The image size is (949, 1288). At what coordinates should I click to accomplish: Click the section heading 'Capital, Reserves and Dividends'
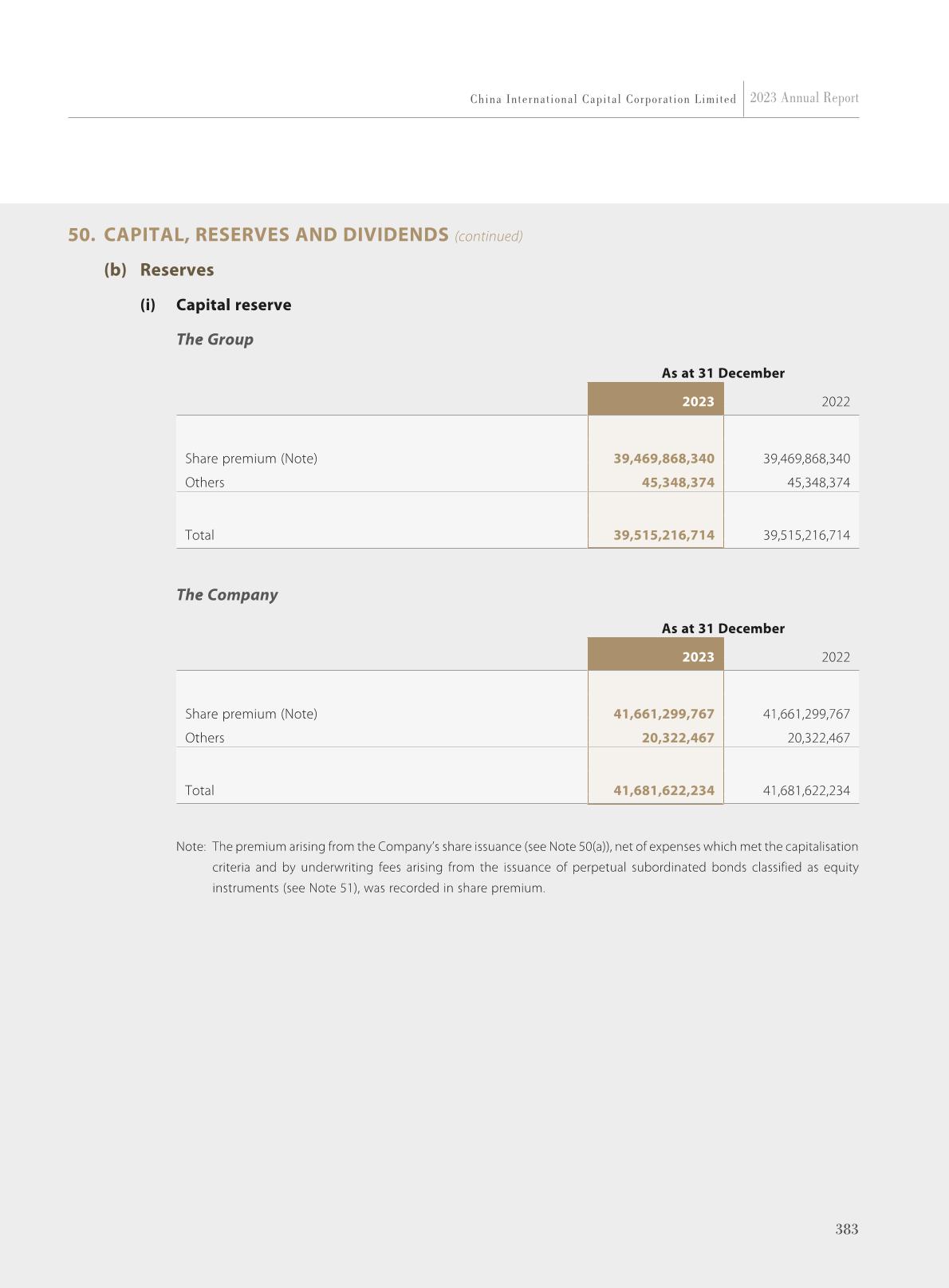coord(276,235)
